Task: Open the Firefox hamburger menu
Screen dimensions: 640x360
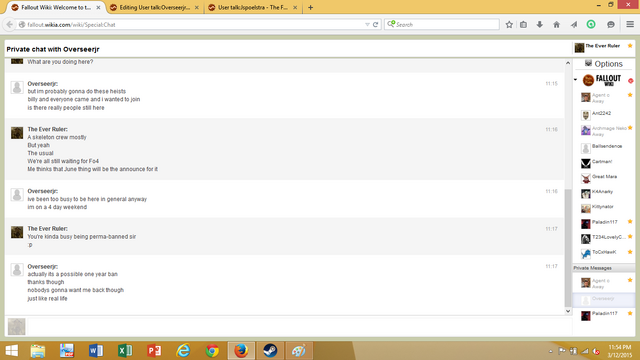Action: pyautogui.click(x=630, y=24)
